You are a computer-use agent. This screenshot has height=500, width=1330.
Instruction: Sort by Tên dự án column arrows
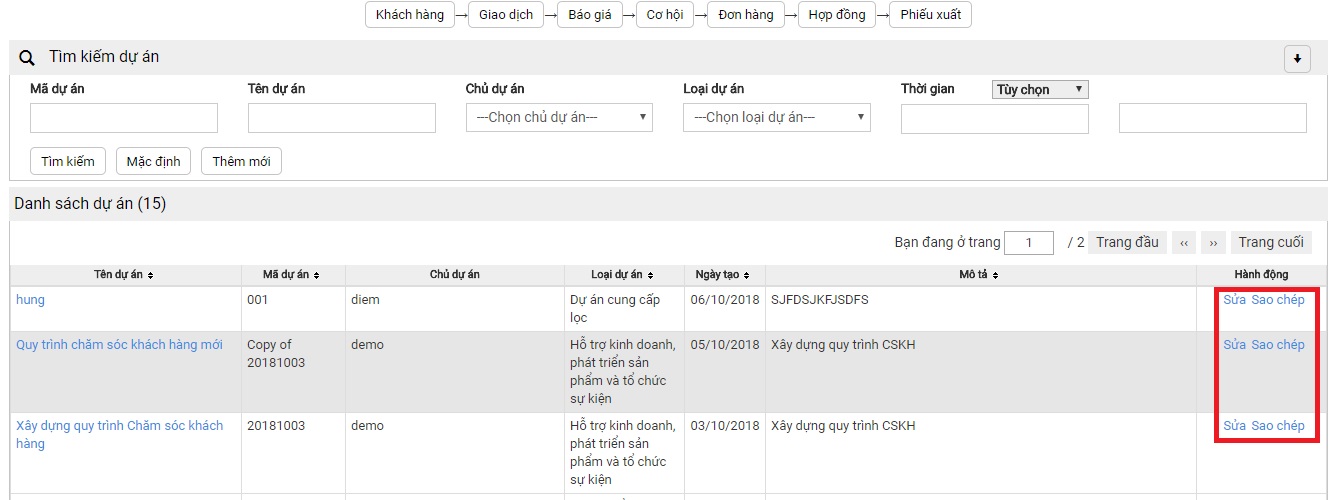[150, 275]
